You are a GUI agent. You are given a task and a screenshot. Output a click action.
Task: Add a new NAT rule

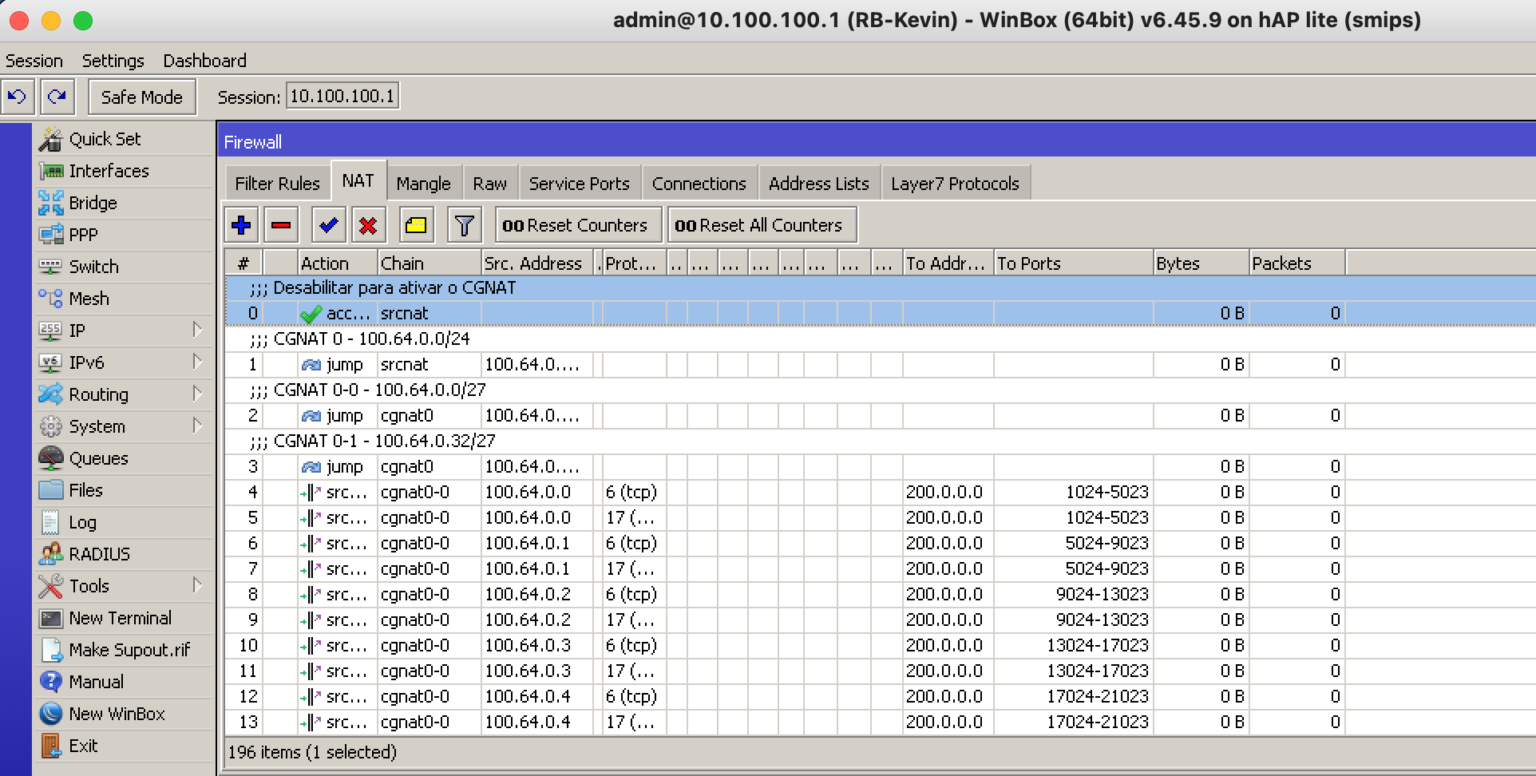click(240, 224)
